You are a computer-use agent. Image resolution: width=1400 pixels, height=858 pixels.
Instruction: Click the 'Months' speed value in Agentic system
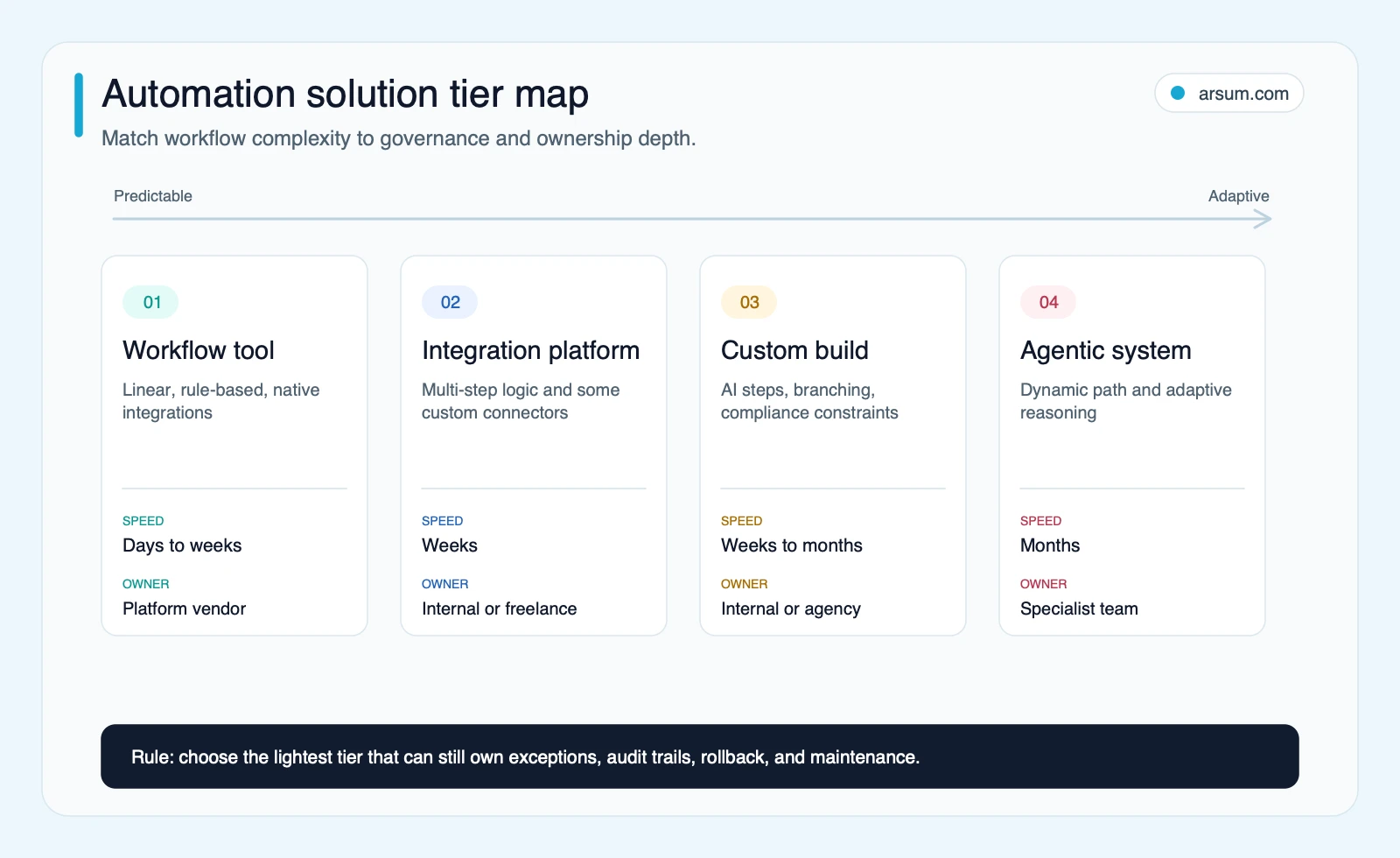1050,545
